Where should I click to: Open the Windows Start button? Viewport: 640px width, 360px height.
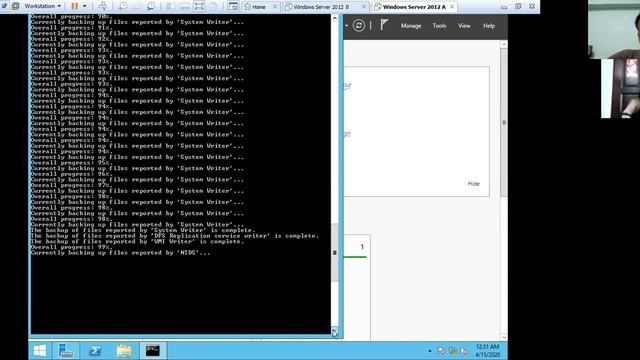[x=40, y=351]
